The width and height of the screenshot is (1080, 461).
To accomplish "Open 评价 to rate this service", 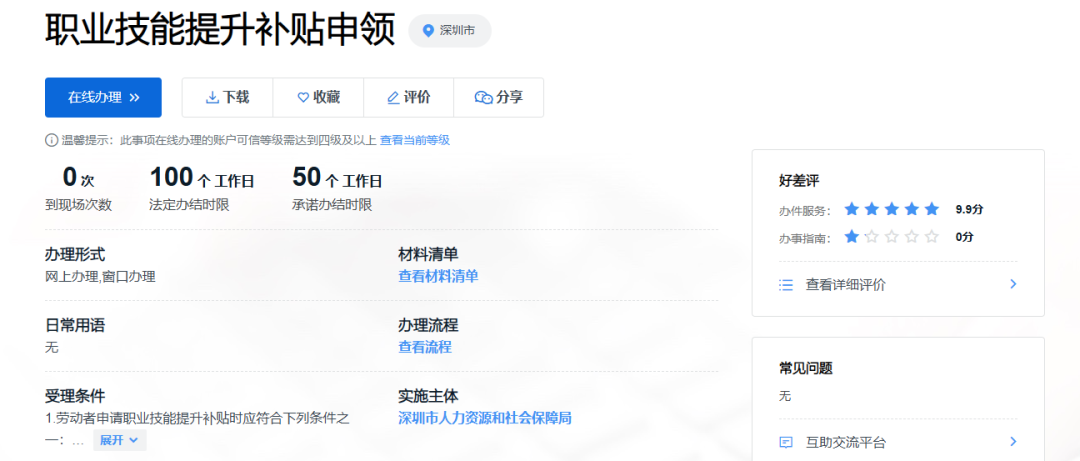I will pos(408,97).
